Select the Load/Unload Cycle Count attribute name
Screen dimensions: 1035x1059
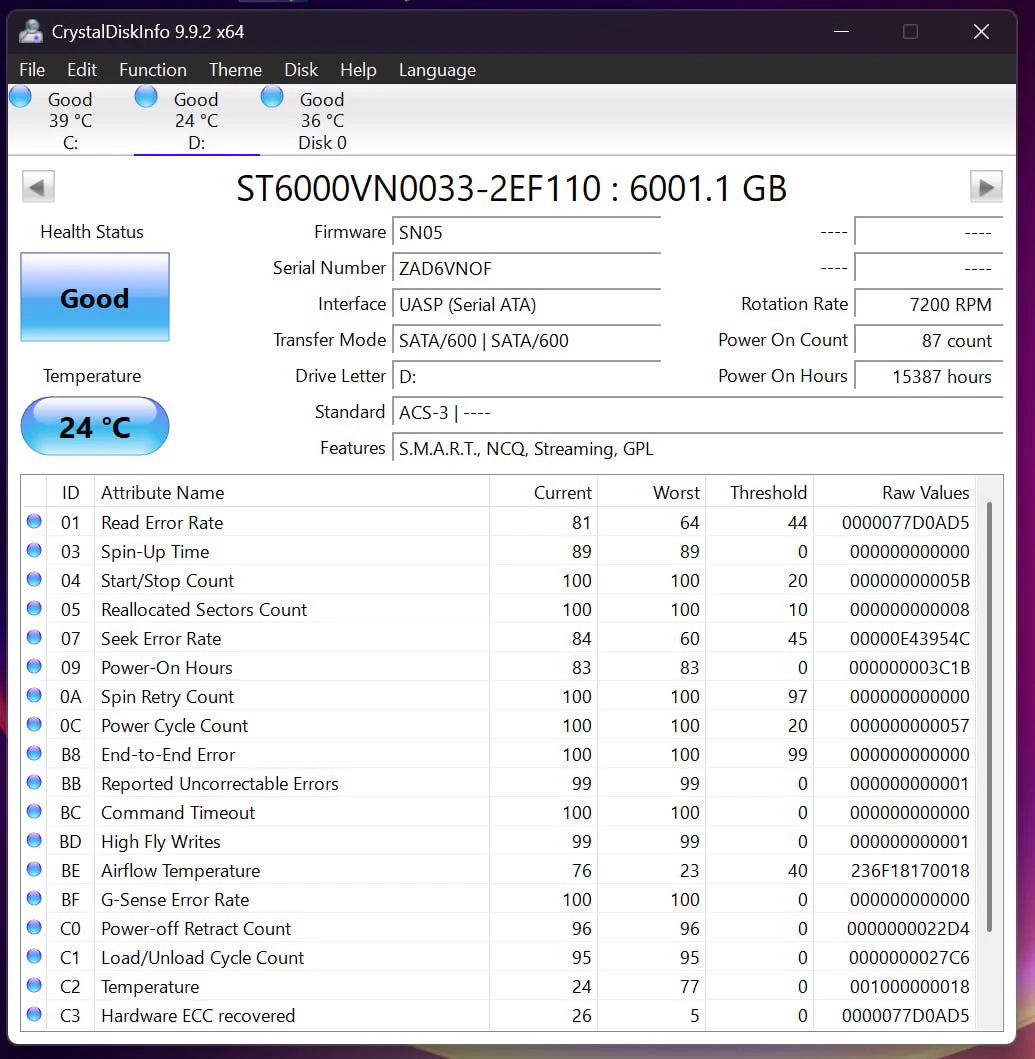pyautogui.click(x=203, y=958)
